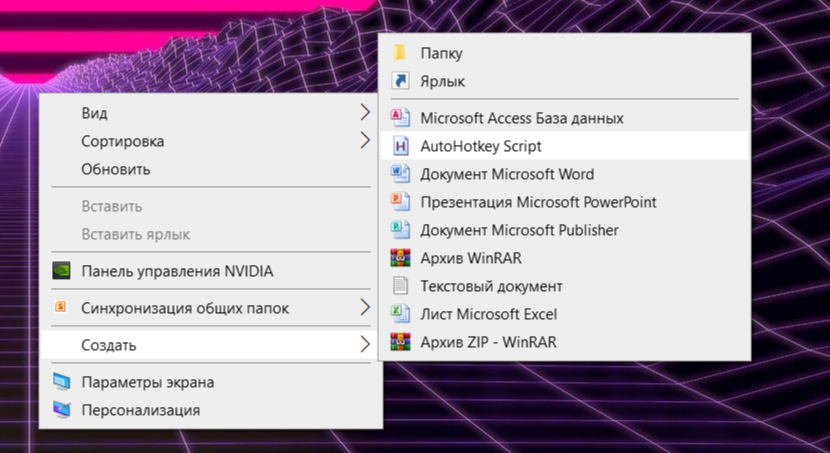830x453 pixels.
Task: Click the AutoHotkey H icon
Action: click(401, 146)
